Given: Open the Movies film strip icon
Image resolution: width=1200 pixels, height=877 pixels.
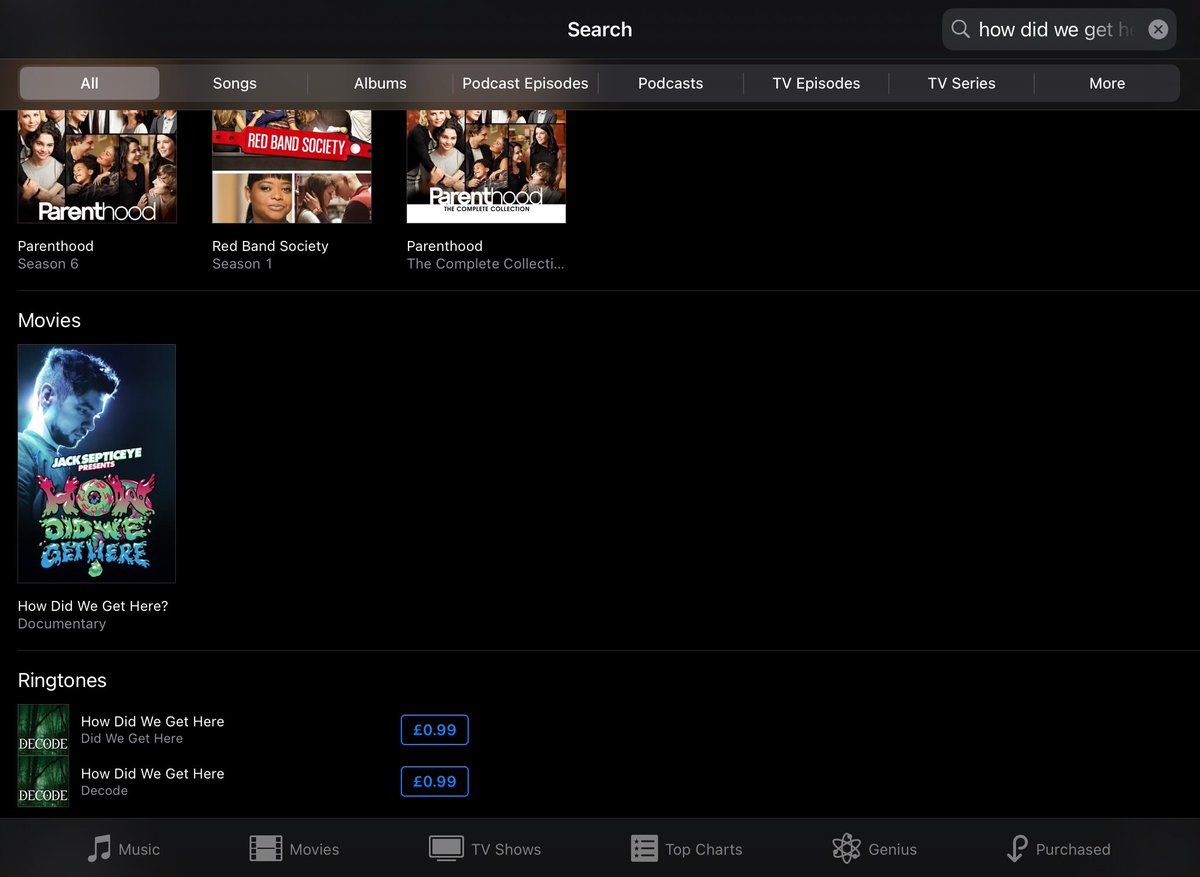Looking at the screenshot, I should pyautogui.click(x=266, y=849).
